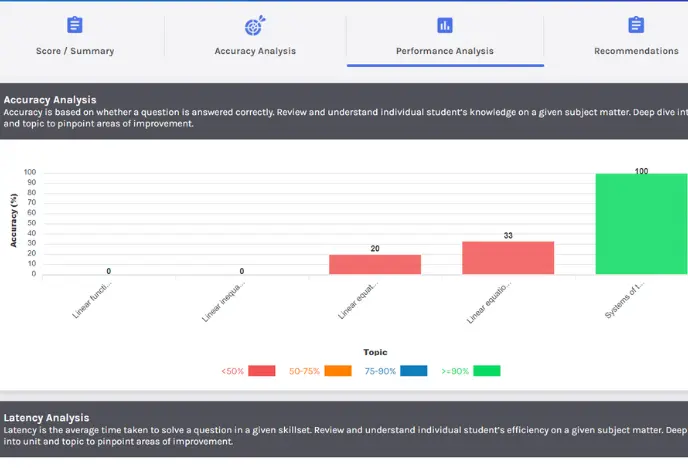Viewport: 688px width, 468px height.
Task: Toggle the green >=90% legend swatch
Action: point(487,371)
